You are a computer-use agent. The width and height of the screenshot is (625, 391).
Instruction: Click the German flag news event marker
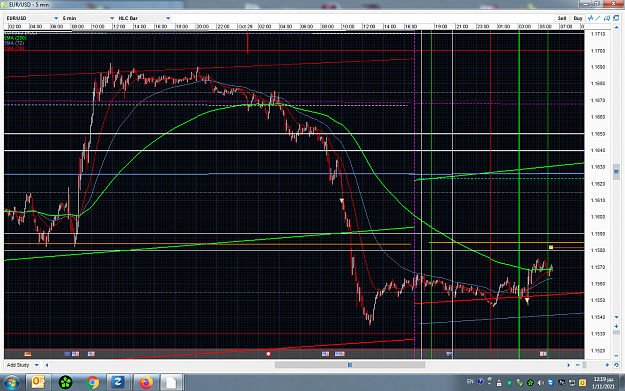28,354
